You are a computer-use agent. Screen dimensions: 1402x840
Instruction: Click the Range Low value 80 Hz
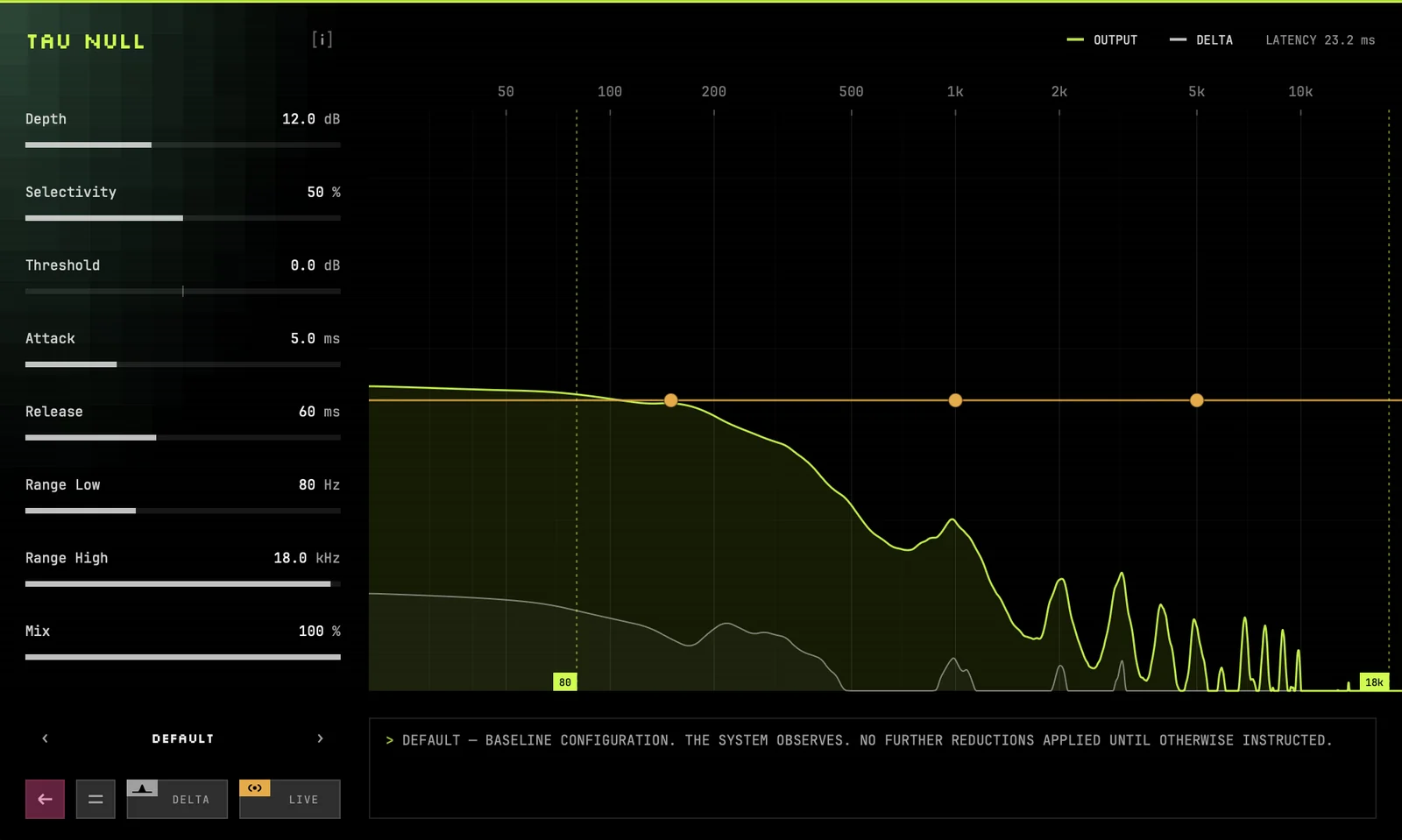pos(319,484)
